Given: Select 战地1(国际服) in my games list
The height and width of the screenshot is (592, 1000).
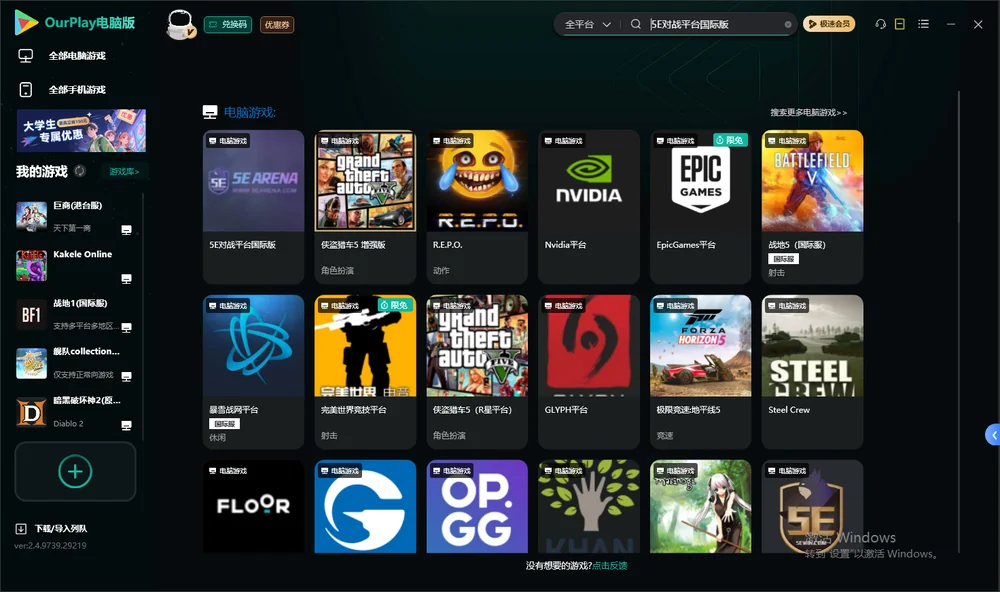Looking at the screenshot, I should [x=73, y=314].
